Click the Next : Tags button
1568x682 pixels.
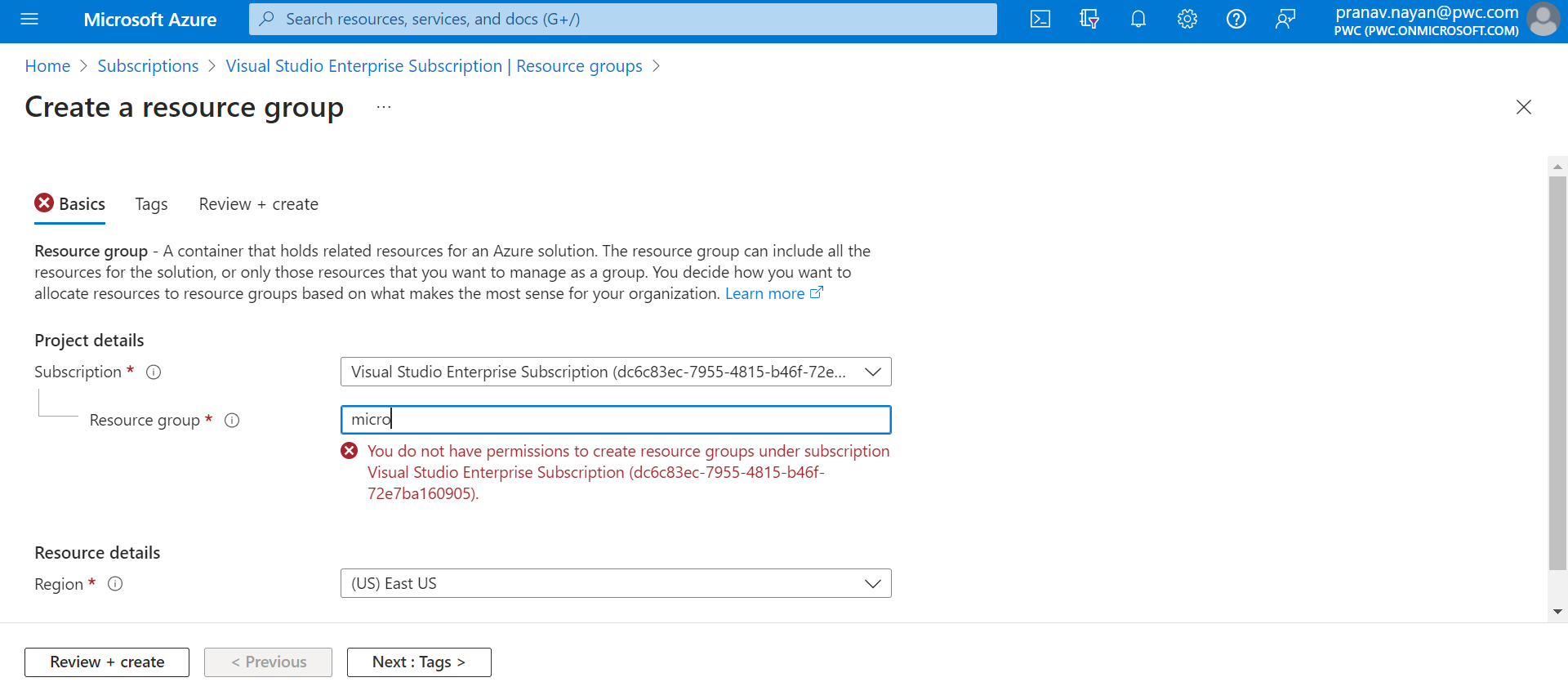pyautogui.click(x=419, y=662)
